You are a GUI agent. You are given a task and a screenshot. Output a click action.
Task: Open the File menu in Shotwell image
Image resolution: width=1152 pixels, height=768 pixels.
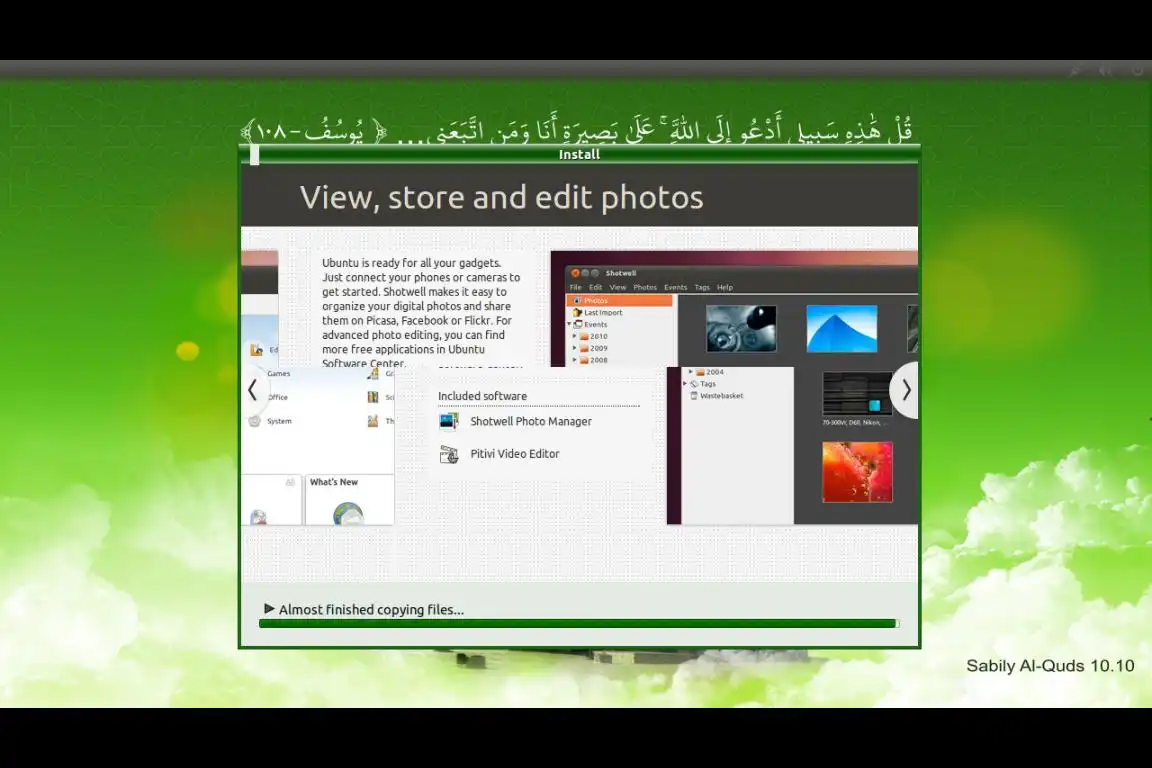[x=575, y=287]
